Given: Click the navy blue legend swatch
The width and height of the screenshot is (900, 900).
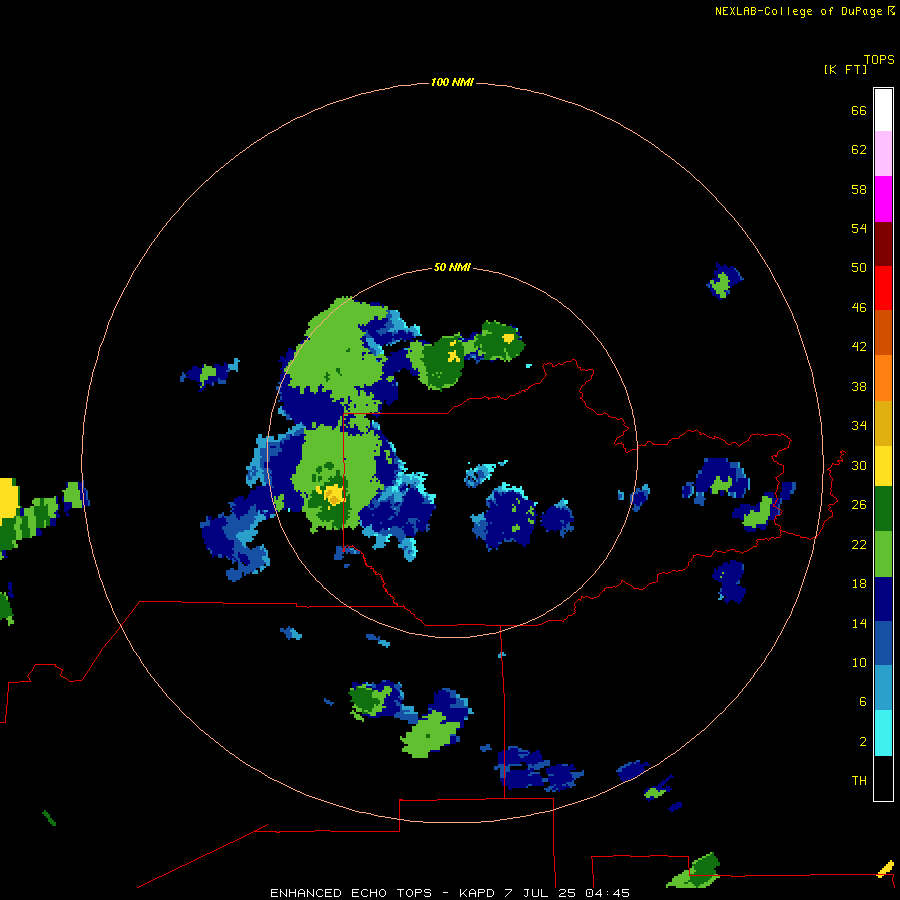Looking at the screenshot, I should click(883, 599).
